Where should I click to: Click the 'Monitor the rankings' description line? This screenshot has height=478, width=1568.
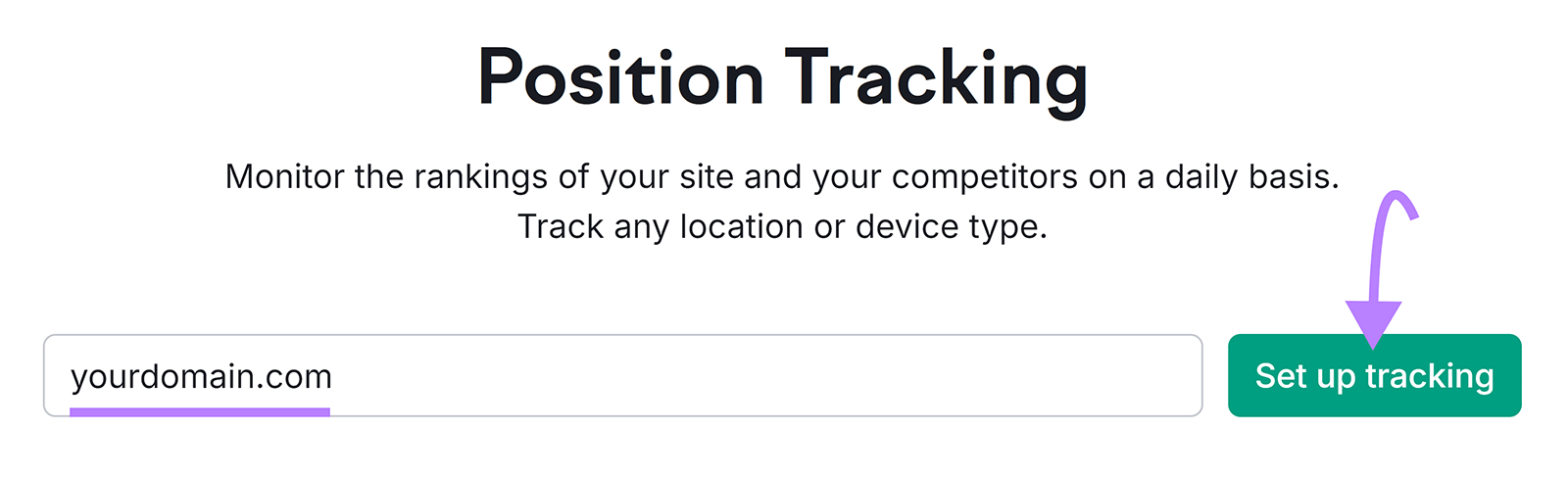[x=782, y=177]
